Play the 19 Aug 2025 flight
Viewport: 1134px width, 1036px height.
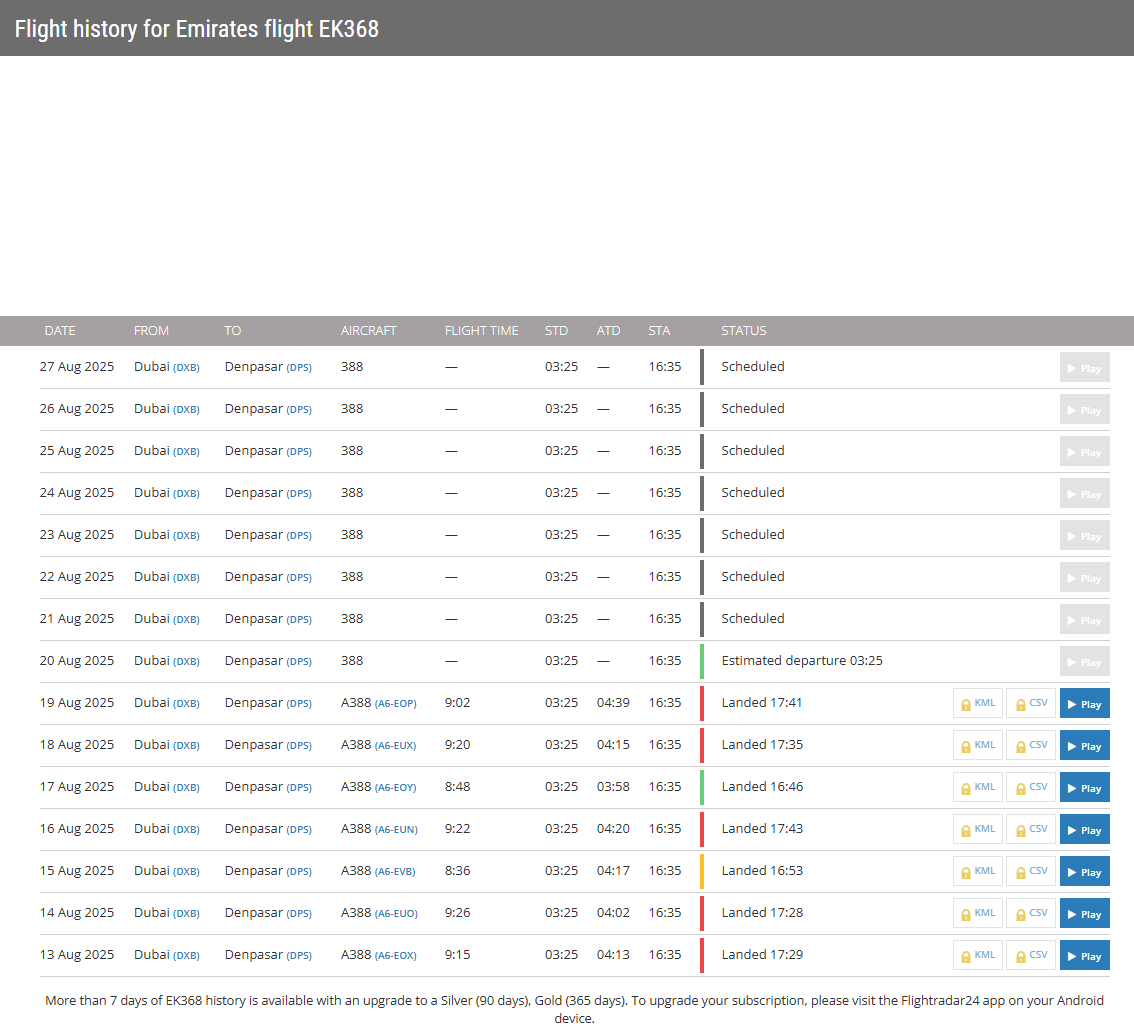coord(1084,704)
